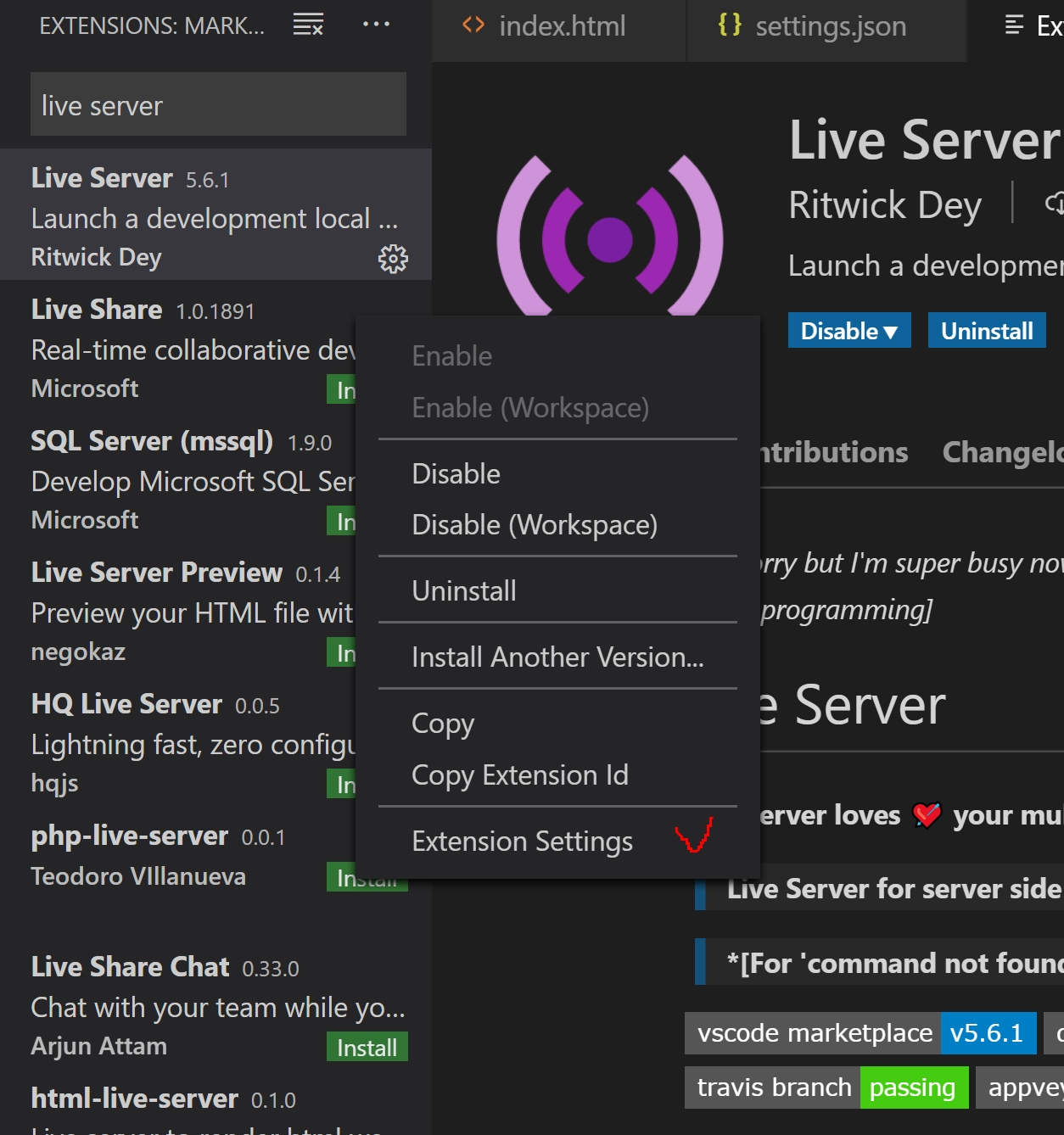The image size is (1064, 1135).
Task: Click the index.html file icon
Action: pos(473,25)
